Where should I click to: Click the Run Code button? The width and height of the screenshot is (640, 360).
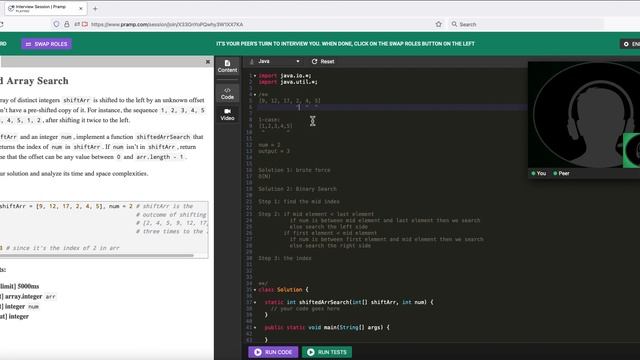tap(273, 352)
